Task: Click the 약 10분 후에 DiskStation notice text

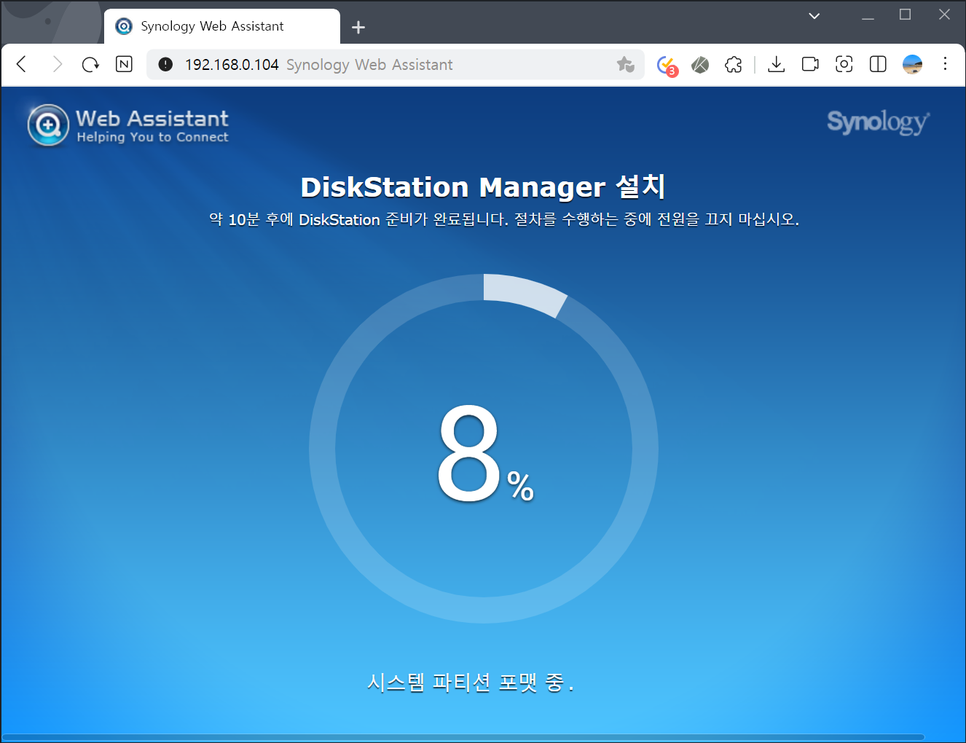Action: [504, 219]
